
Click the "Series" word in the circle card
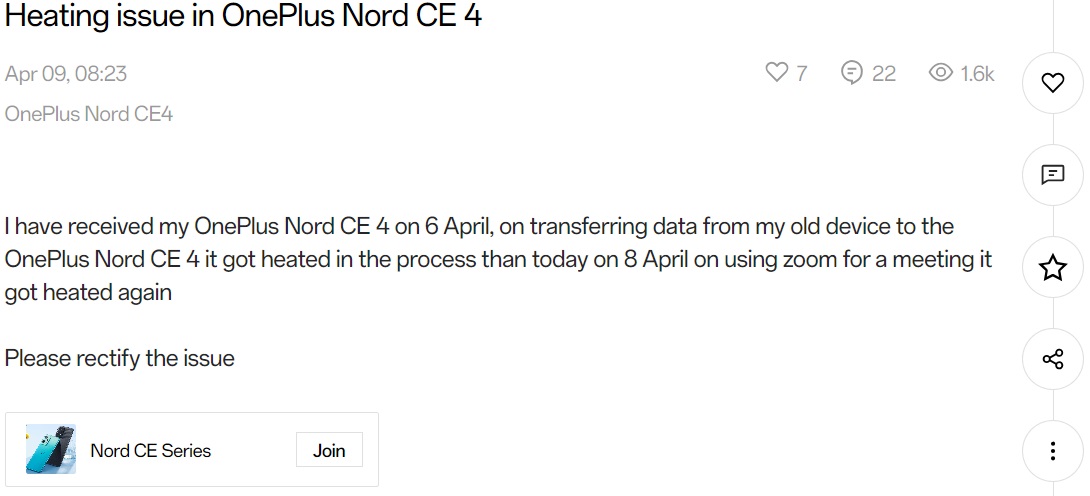[x=186, y=451]
